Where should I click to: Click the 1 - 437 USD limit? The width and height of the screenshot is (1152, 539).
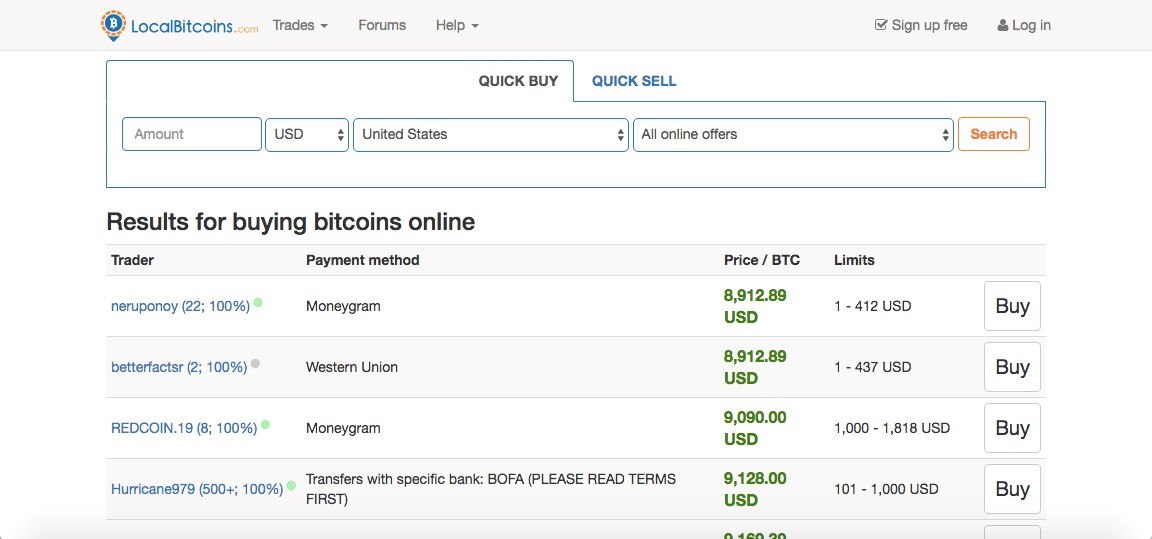[x=873, y=367]
